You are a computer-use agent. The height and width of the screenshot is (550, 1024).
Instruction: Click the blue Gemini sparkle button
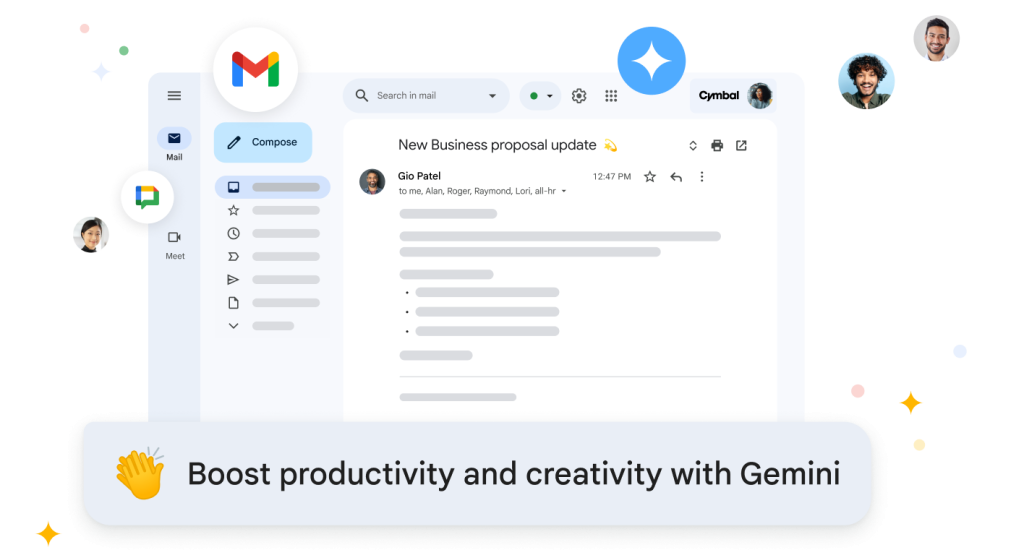tap(651, 61)
